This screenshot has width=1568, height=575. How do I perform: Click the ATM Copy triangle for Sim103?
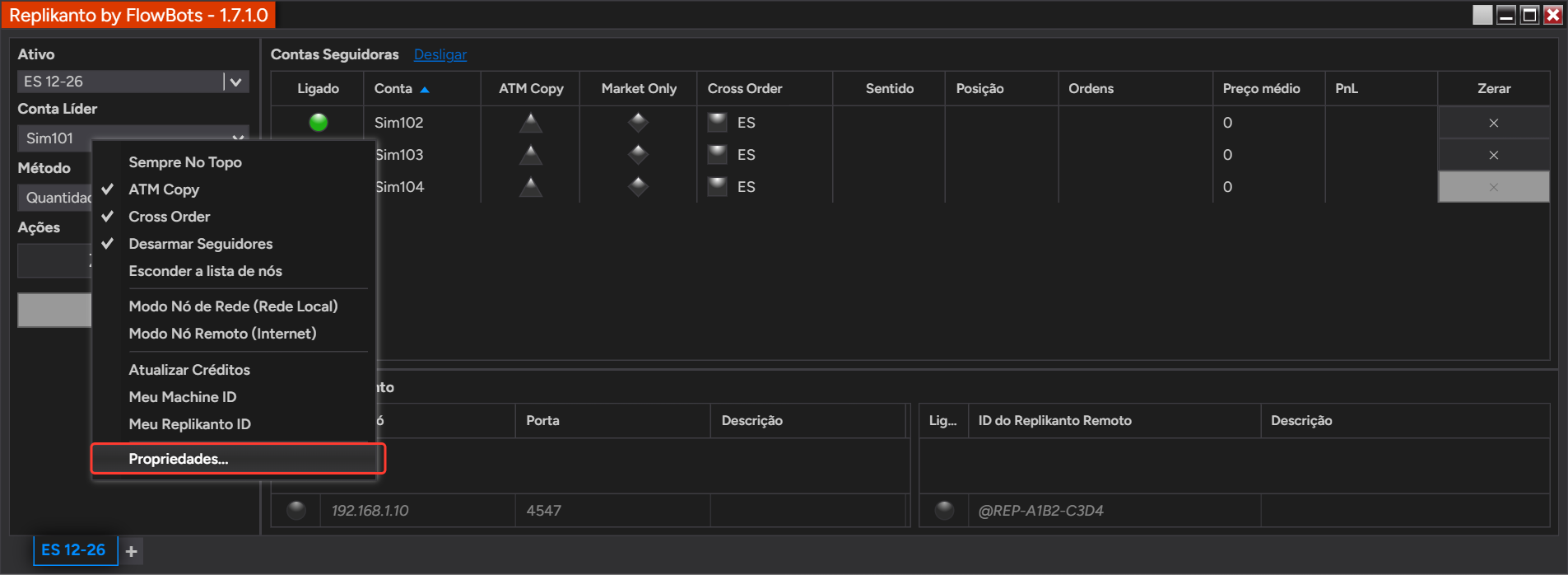point(531,155)
